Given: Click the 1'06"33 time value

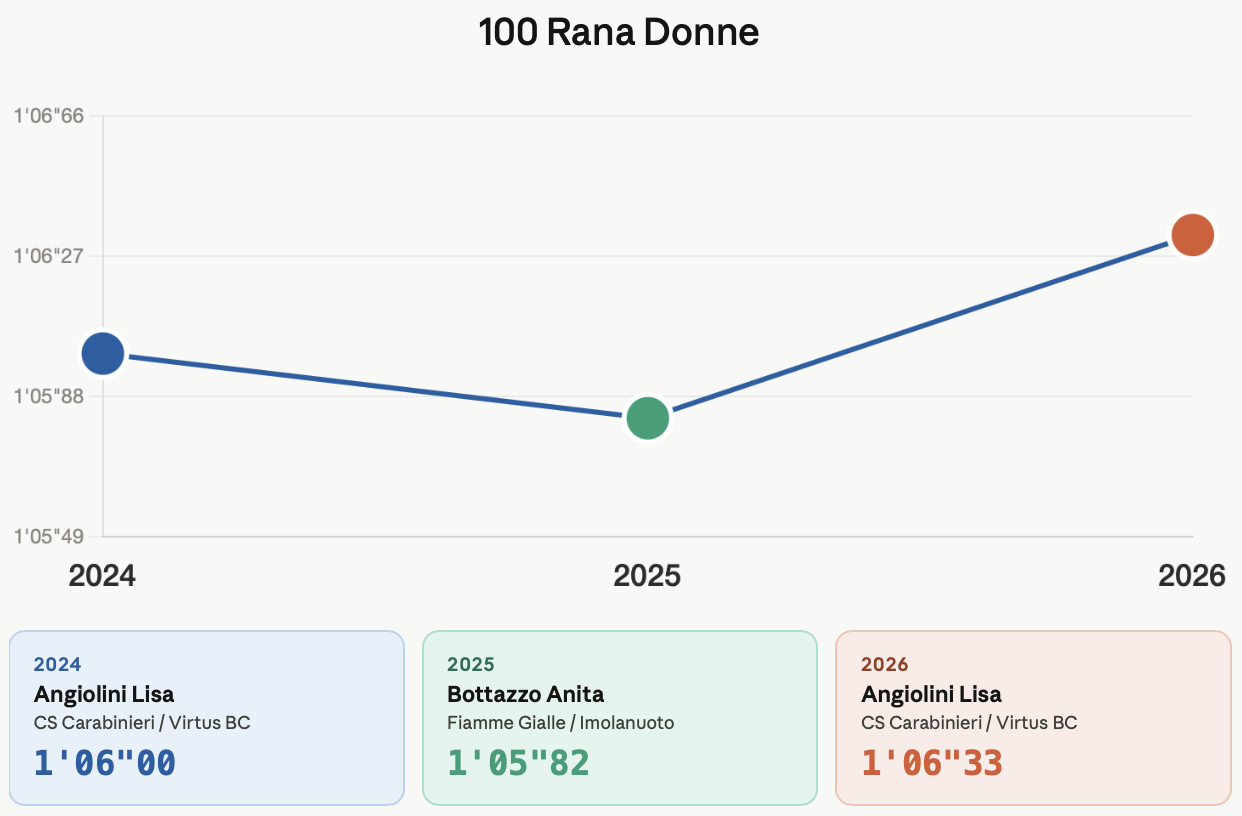Looking at the screenshot, I should pos(932,763).
